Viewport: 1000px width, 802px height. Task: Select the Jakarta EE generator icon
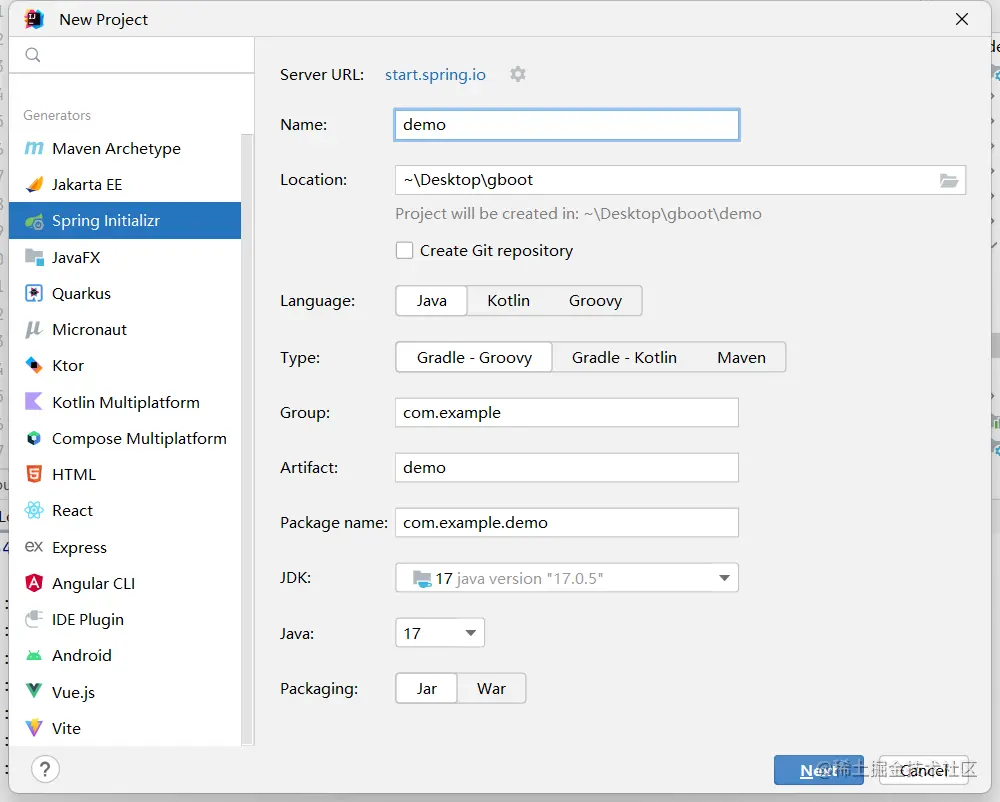(x=34, y=185)
